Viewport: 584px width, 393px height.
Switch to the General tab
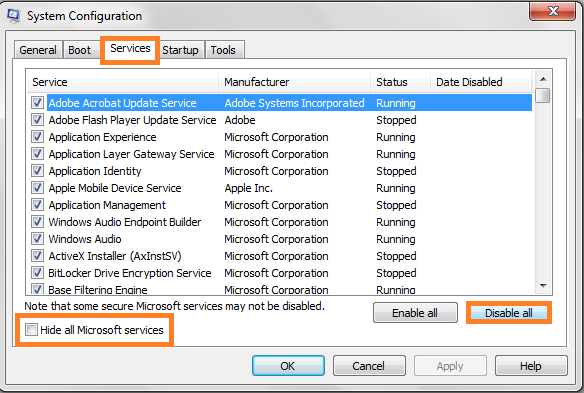click(38, 50)
